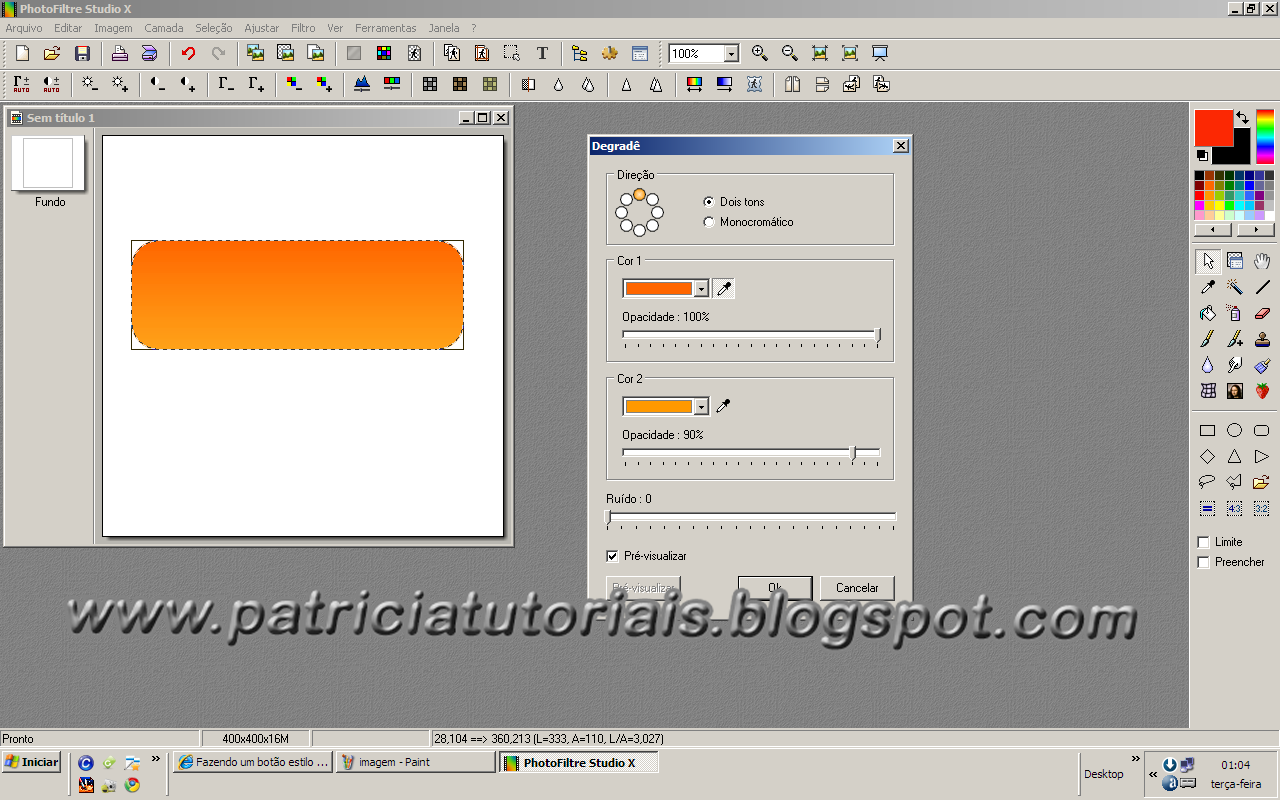The height and width of the screenshot is (800, 1280).
Task: Open the Ferramentas menu
Action: click(x=386, y=28)
